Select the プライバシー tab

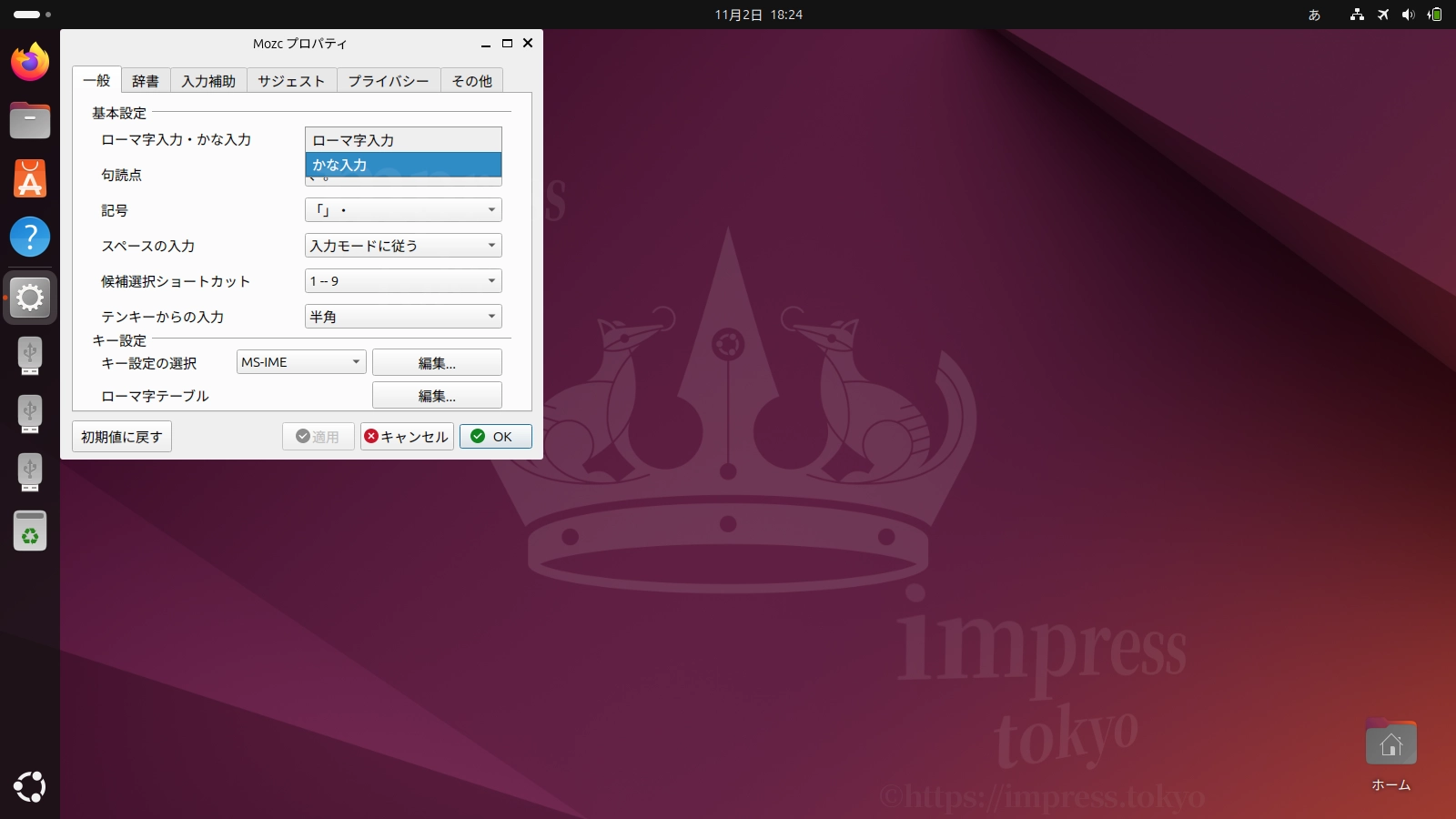click(x=389, y=81)
